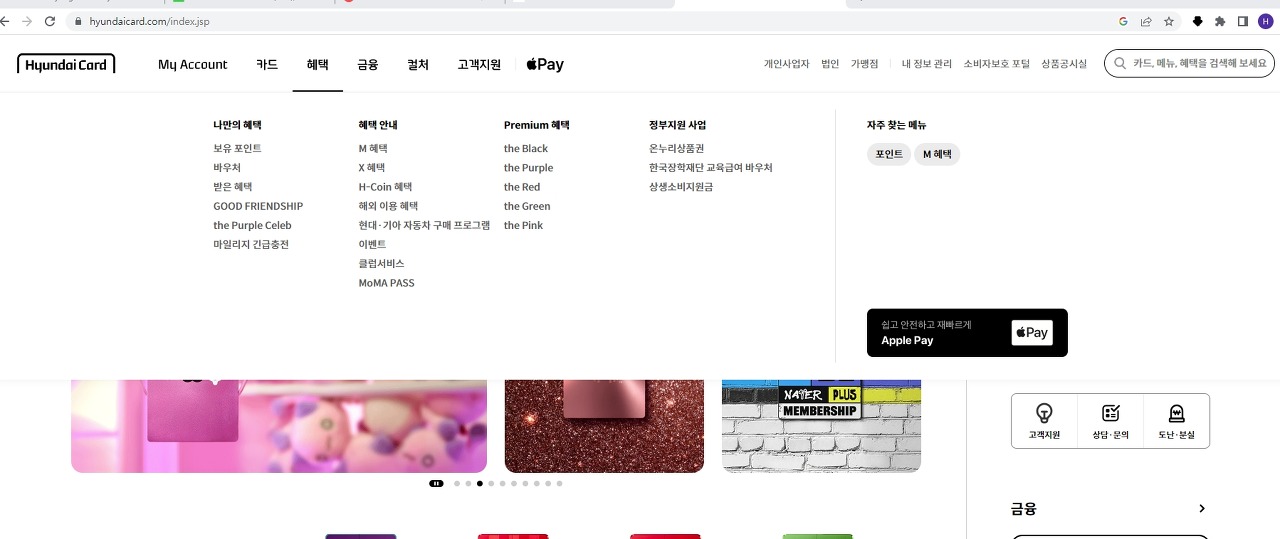Open 금융 top menu
This screenshot has height=539, width=1280.
[368, 64]
